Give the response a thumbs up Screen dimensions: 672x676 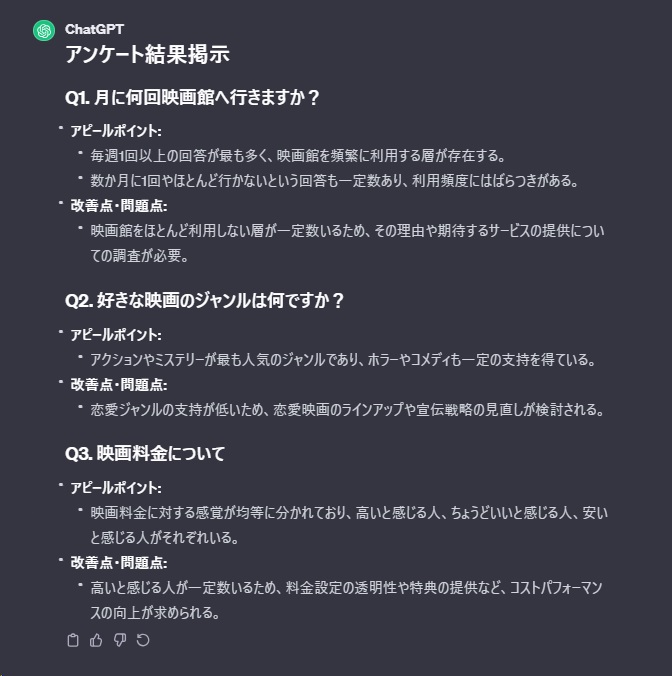96,640
